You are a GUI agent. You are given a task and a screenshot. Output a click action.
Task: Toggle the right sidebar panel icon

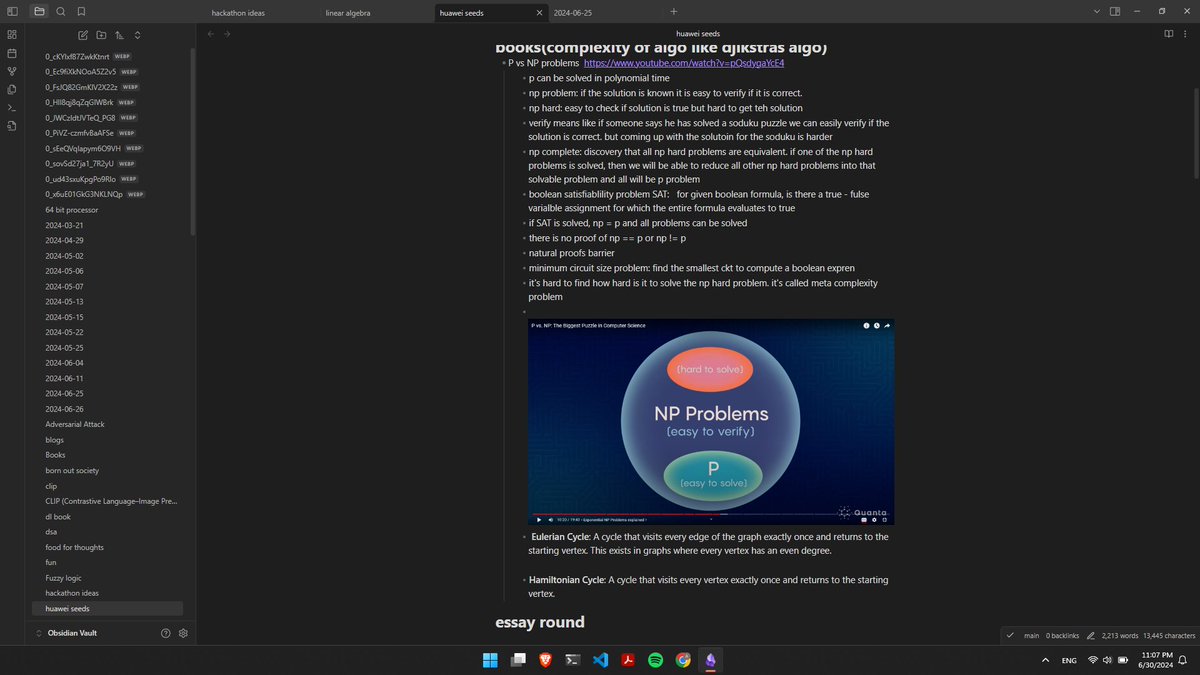1116,11
